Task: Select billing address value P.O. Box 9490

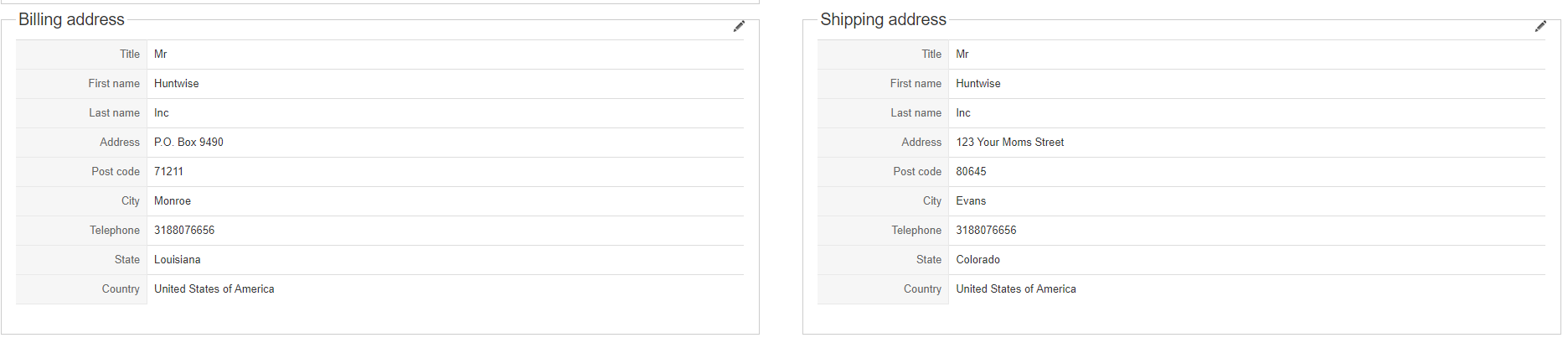Action: tap(188, 142)
